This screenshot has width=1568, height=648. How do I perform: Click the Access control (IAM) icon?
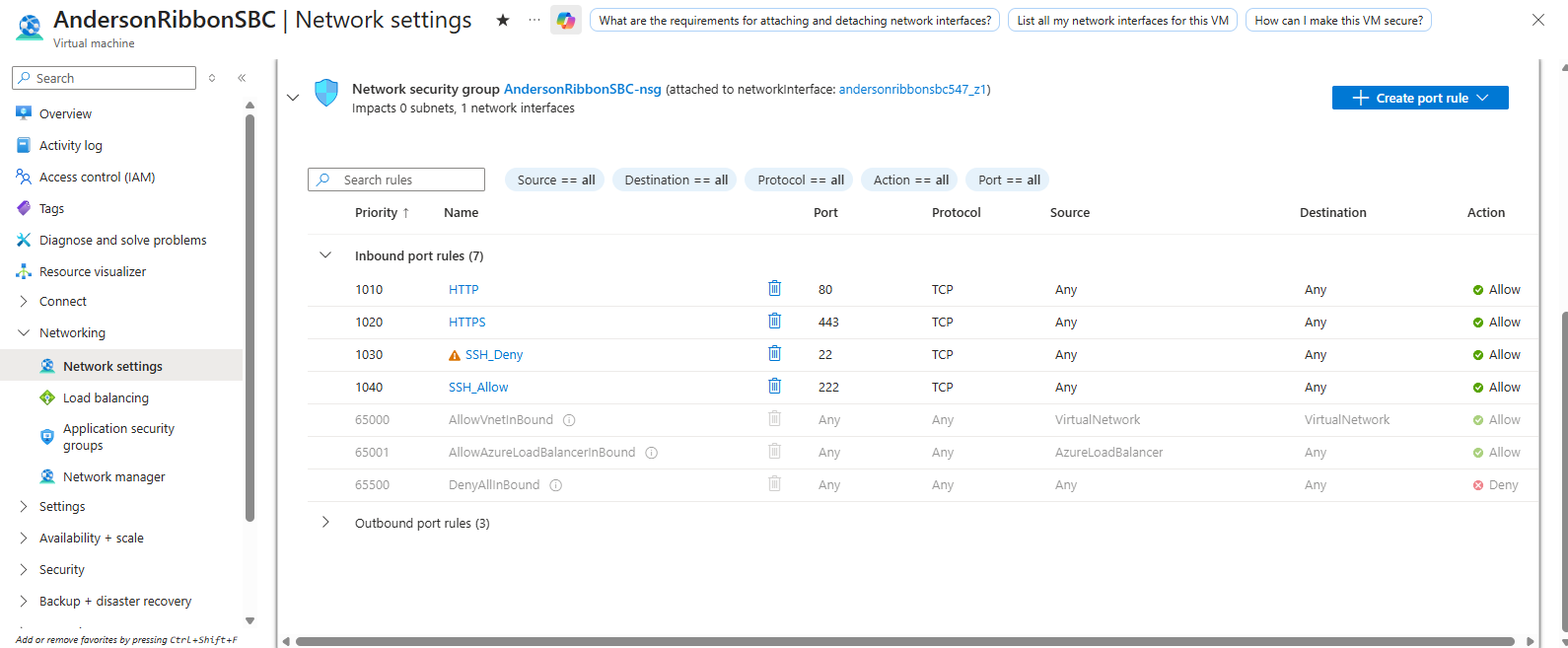click(24, 177)
